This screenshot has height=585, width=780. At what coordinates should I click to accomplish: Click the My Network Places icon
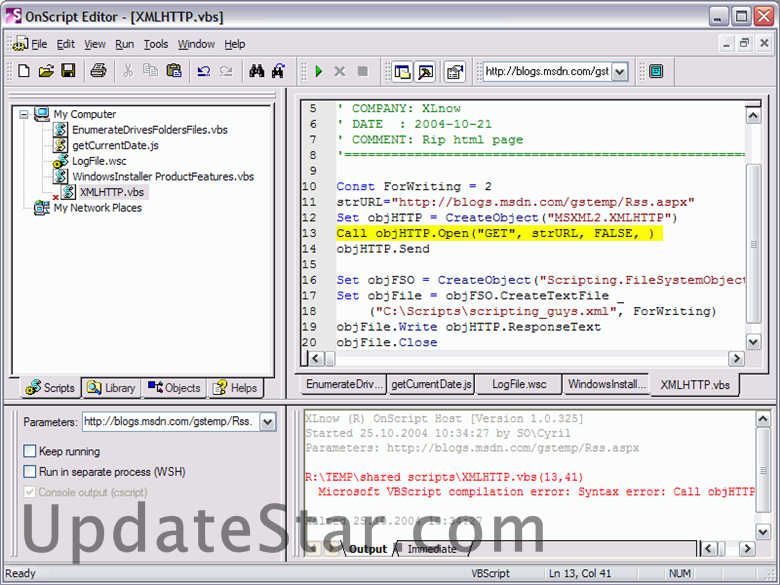coord(42,208)
